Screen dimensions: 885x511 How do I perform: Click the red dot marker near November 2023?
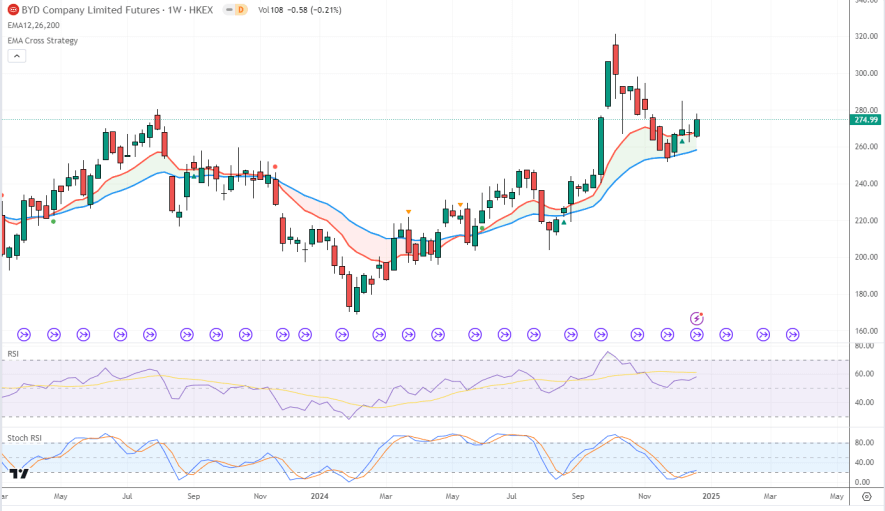pos(275,166)
